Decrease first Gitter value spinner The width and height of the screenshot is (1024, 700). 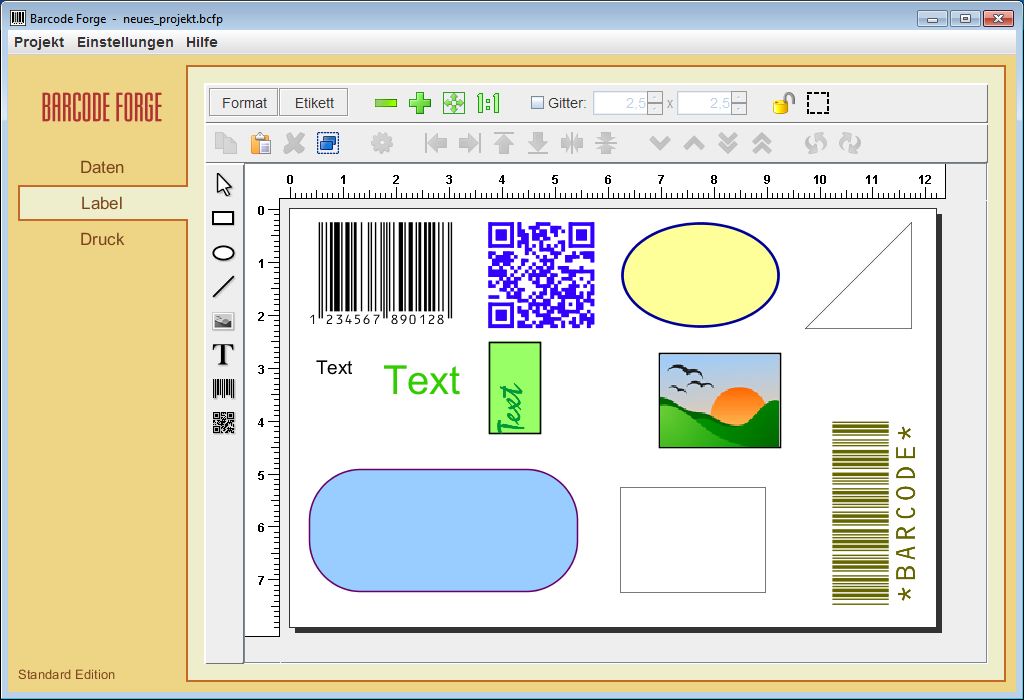pos(655,109)
